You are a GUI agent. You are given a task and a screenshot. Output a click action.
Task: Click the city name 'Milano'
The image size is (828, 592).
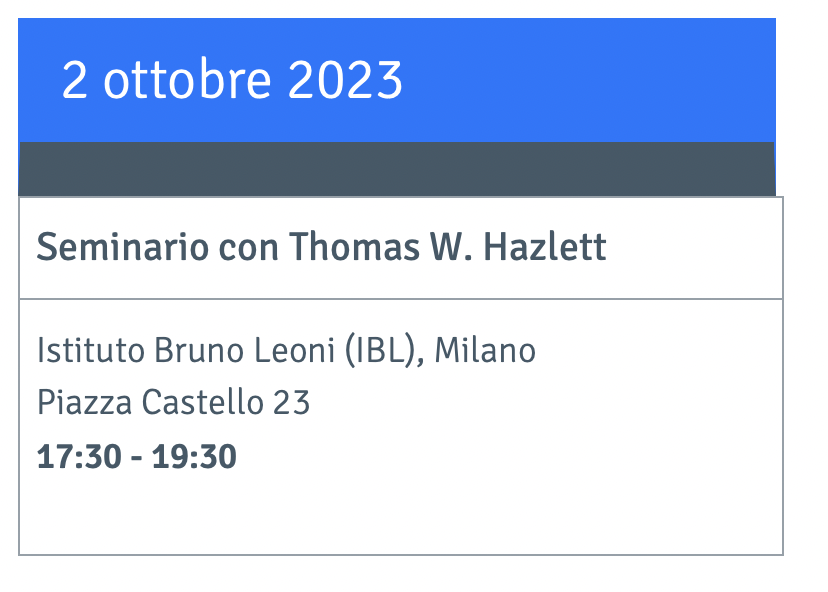(x=485, y=351)
